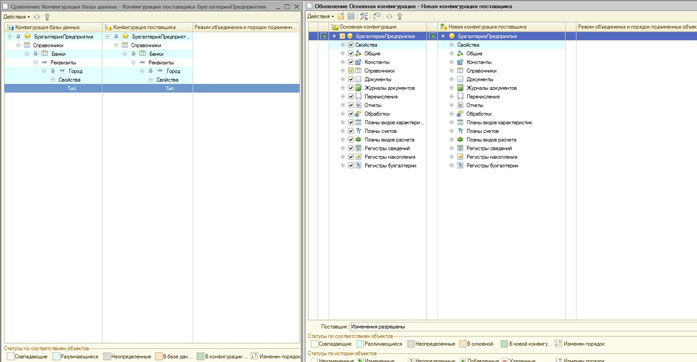
Task: Toggle the Перечисления checkbox
Action: point(351,96)
